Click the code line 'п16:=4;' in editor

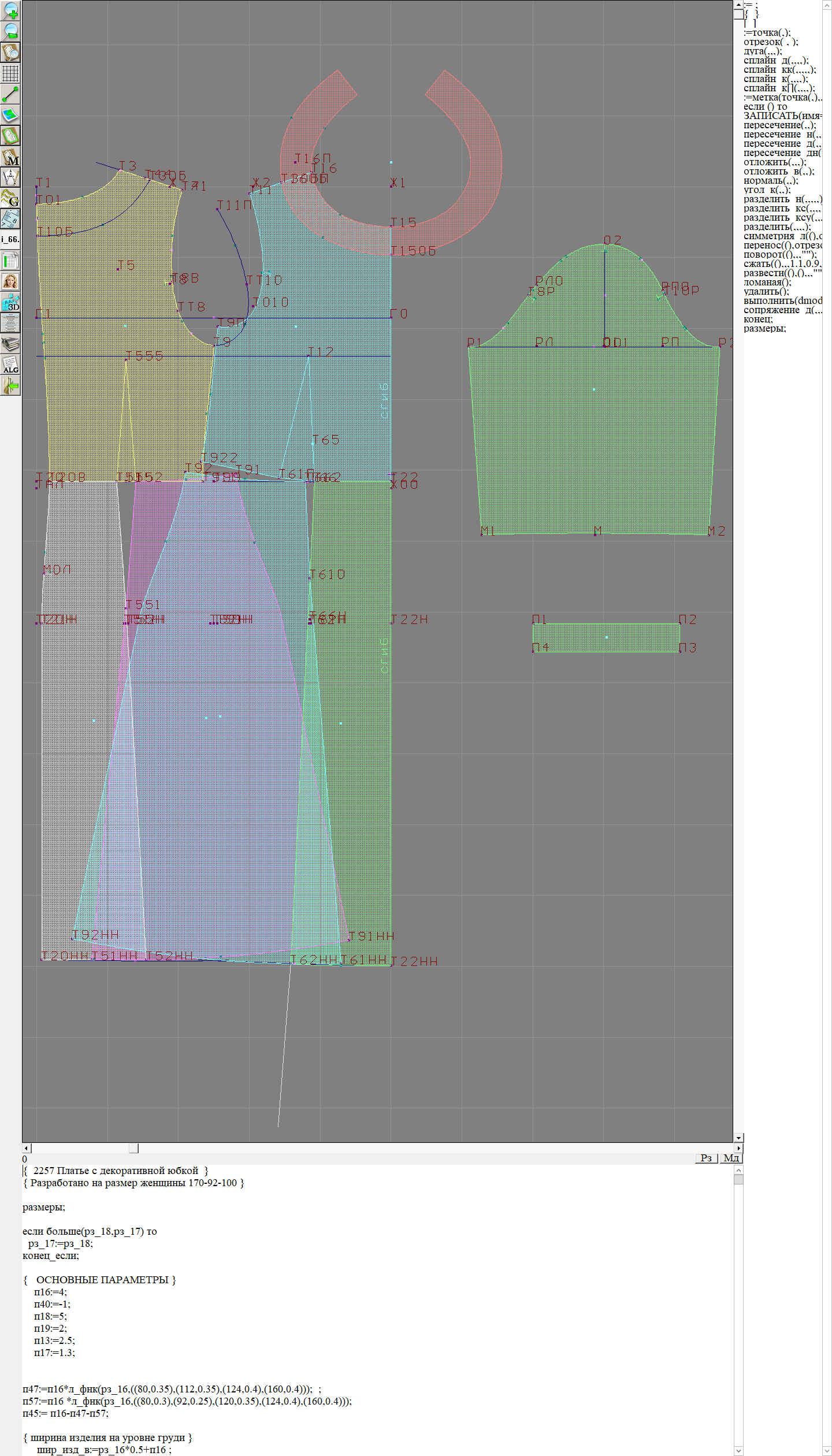tap(50, 1292)
